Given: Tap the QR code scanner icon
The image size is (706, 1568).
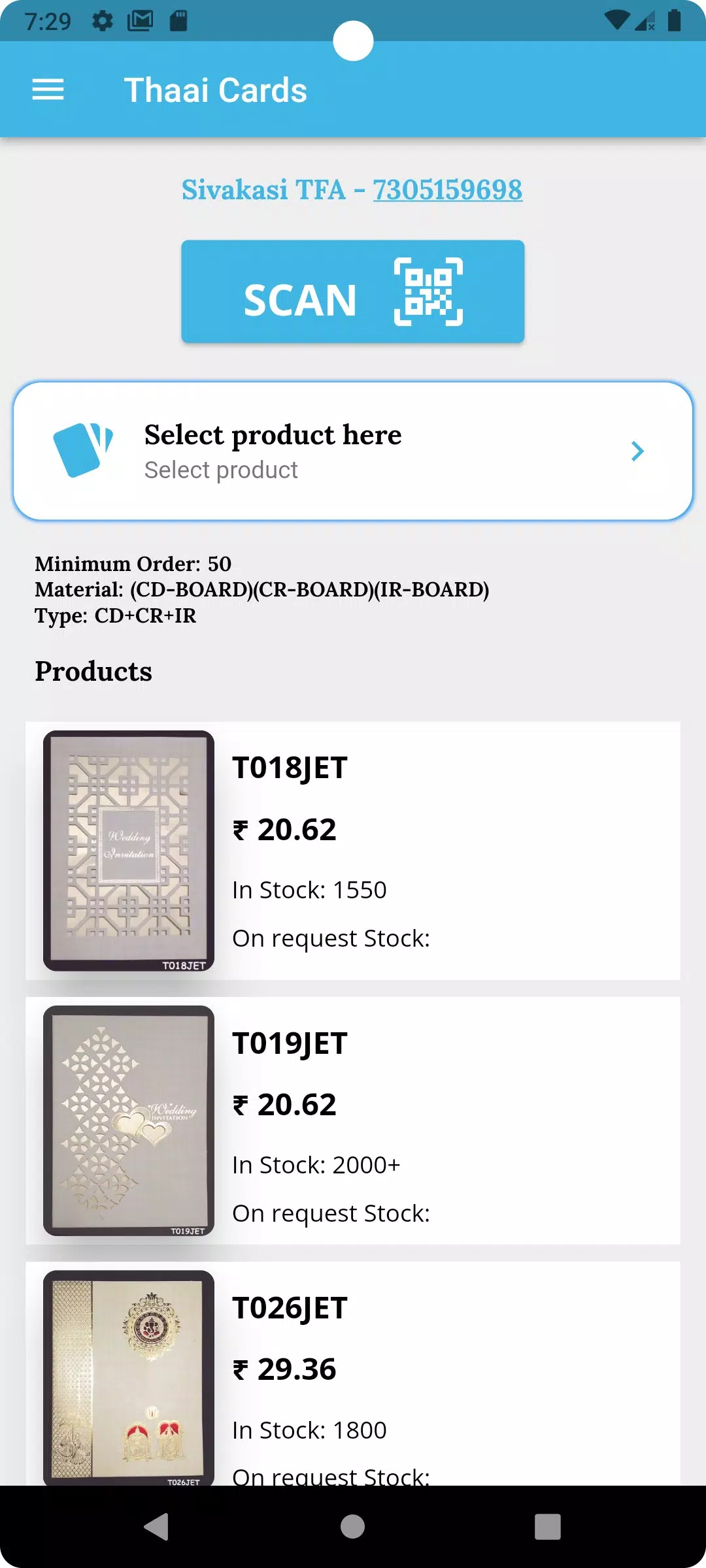Looking at the screenshot, I should pos(428,291).
